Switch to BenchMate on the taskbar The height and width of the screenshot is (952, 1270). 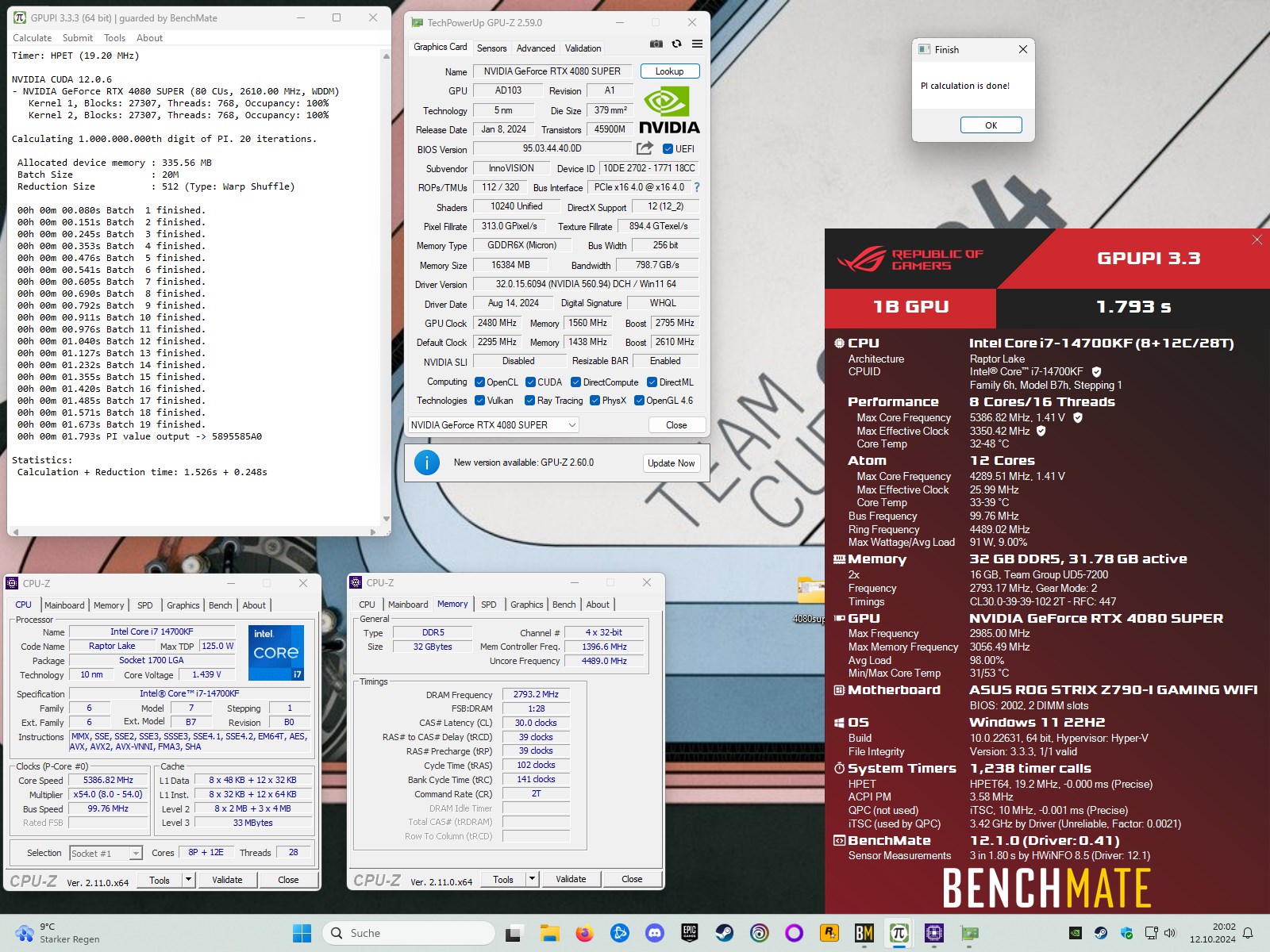[864, 933]
